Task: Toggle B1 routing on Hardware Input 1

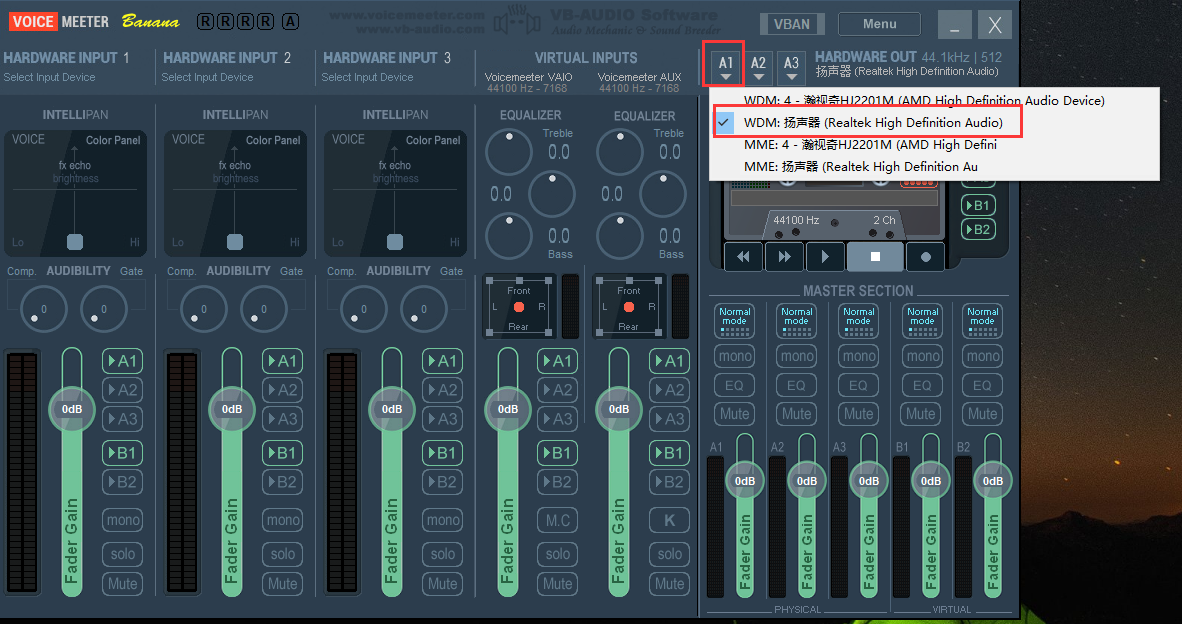Action: click(x=123, y=453)
